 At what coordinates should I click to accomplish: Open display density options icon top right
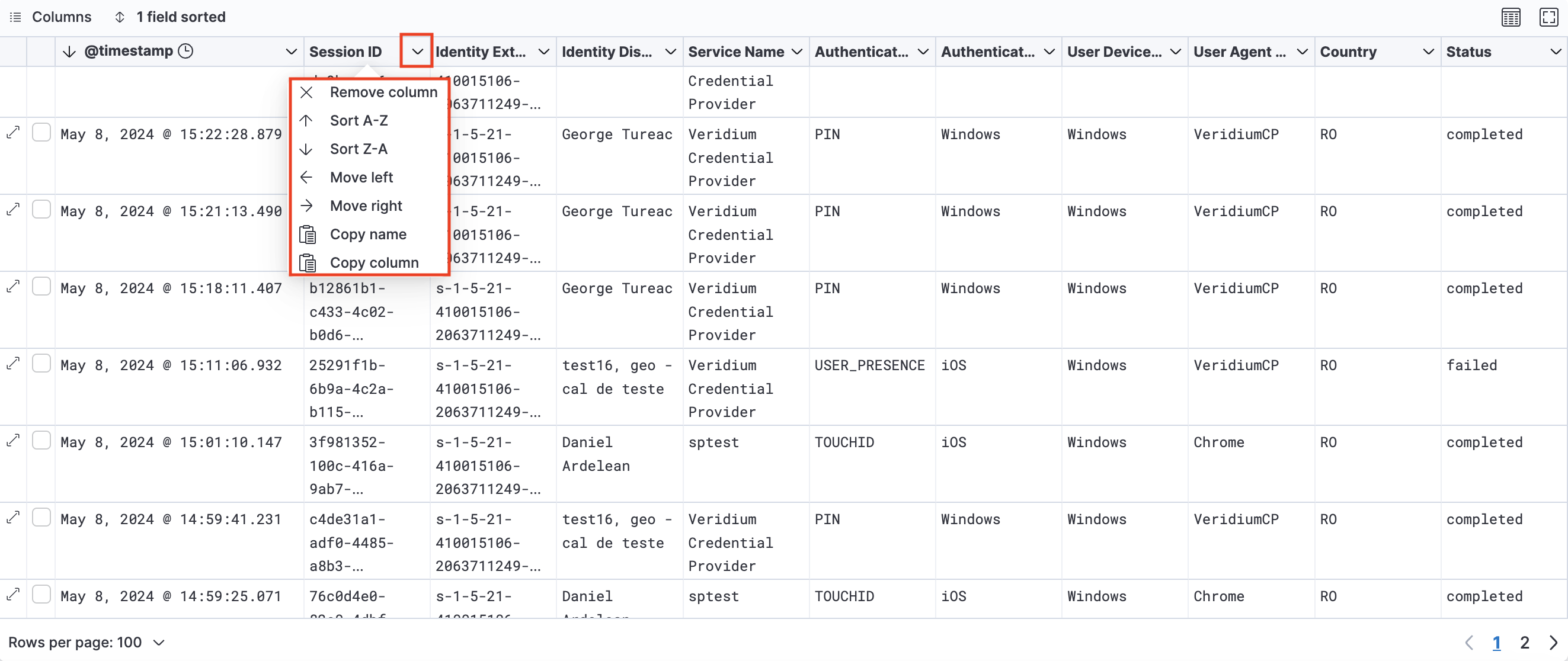[x=1510, y=17]
